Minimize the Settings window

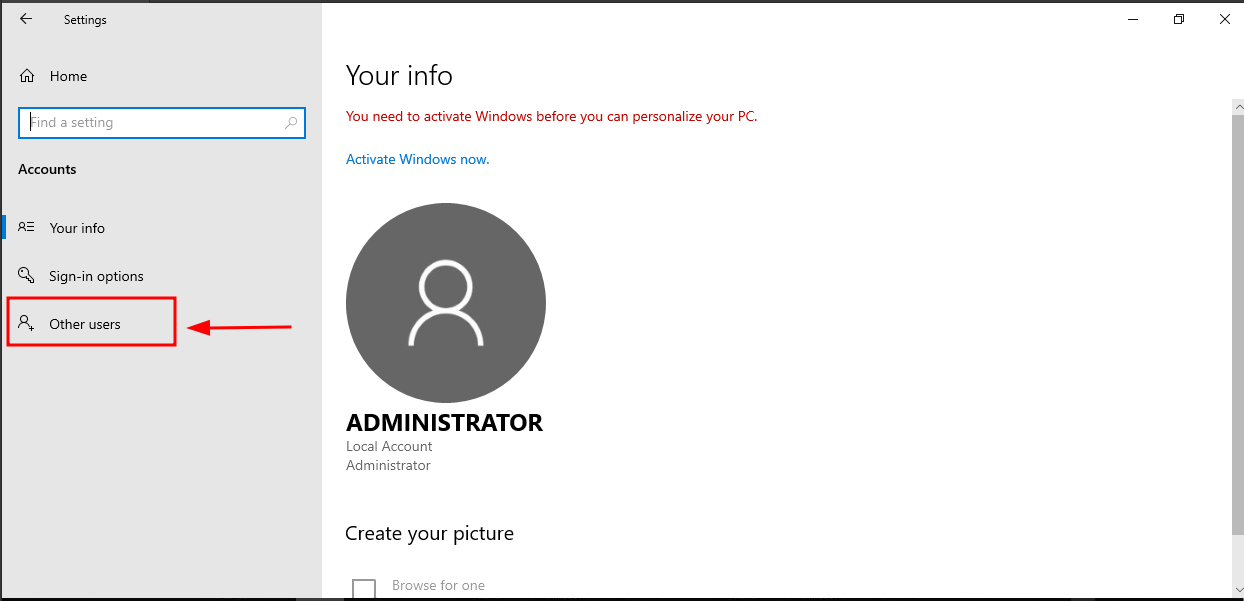tap(1133, 19)
